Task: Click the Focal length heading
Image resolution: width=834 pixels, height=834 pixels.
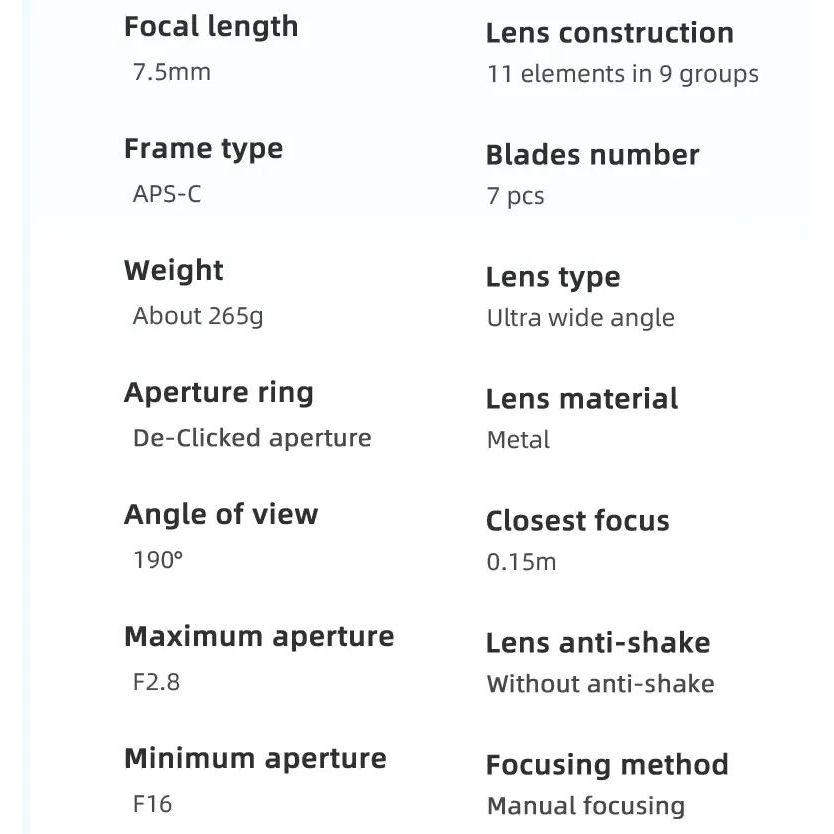Action: click(211, 27)
